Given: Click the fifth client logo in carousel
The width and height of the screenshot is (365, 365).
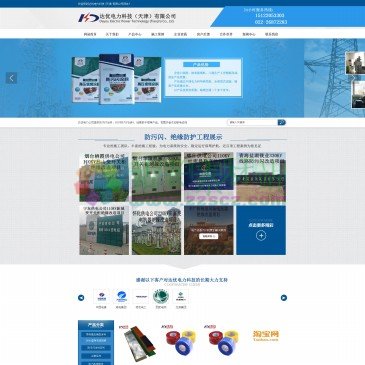Looking at the screenshot, I should point(181,296).
